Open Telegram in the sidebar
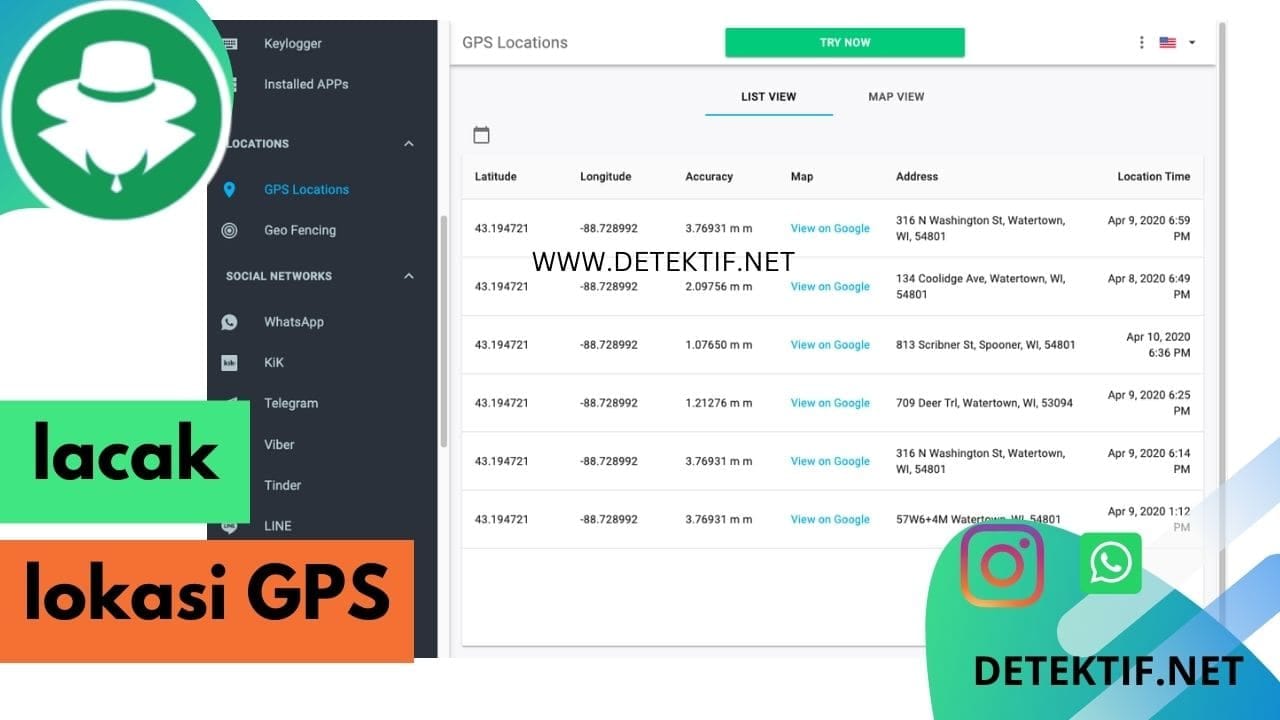 click(291, 404)
